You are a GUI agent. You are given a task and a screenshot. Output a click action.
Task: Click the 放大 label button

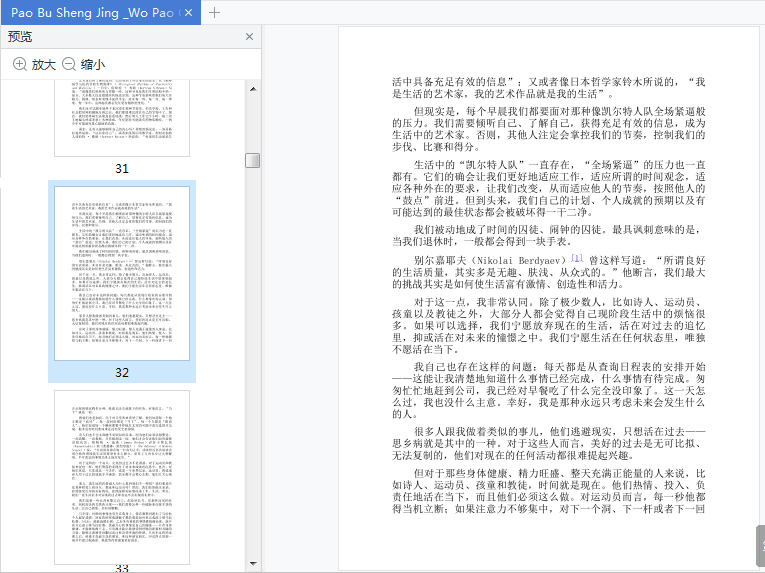coord(44,64)
